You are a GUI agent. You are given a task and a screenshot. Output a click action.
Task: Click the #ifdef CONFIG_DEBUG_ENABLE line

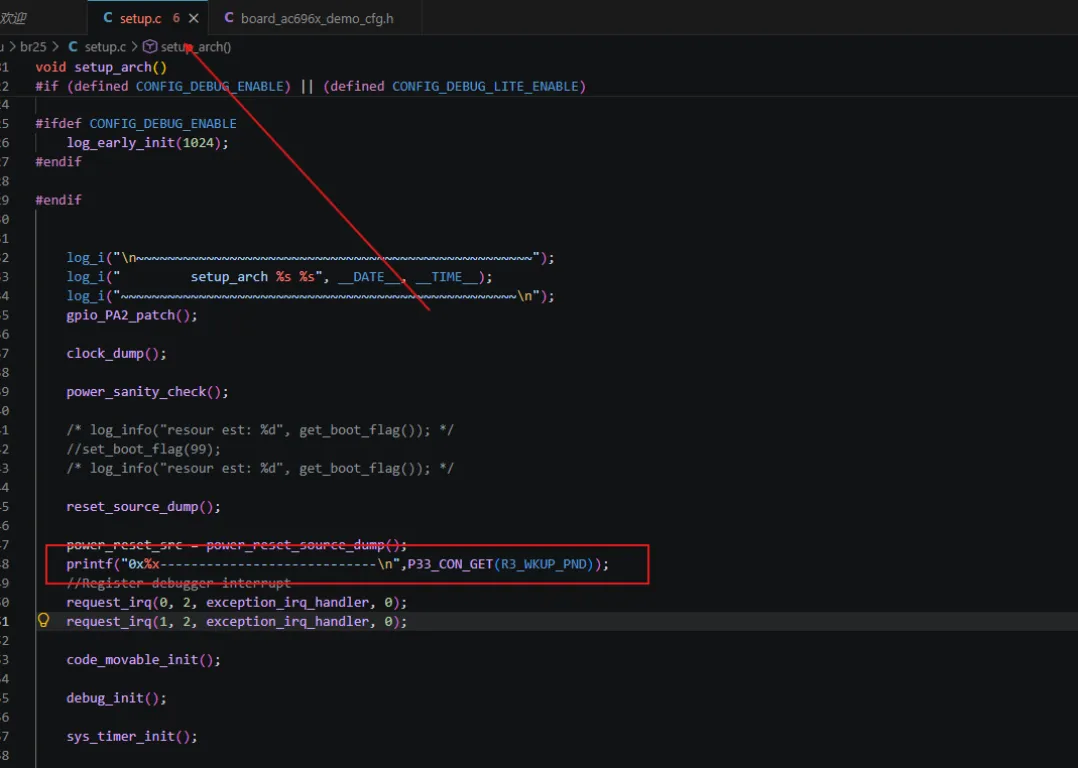(136, 124)
